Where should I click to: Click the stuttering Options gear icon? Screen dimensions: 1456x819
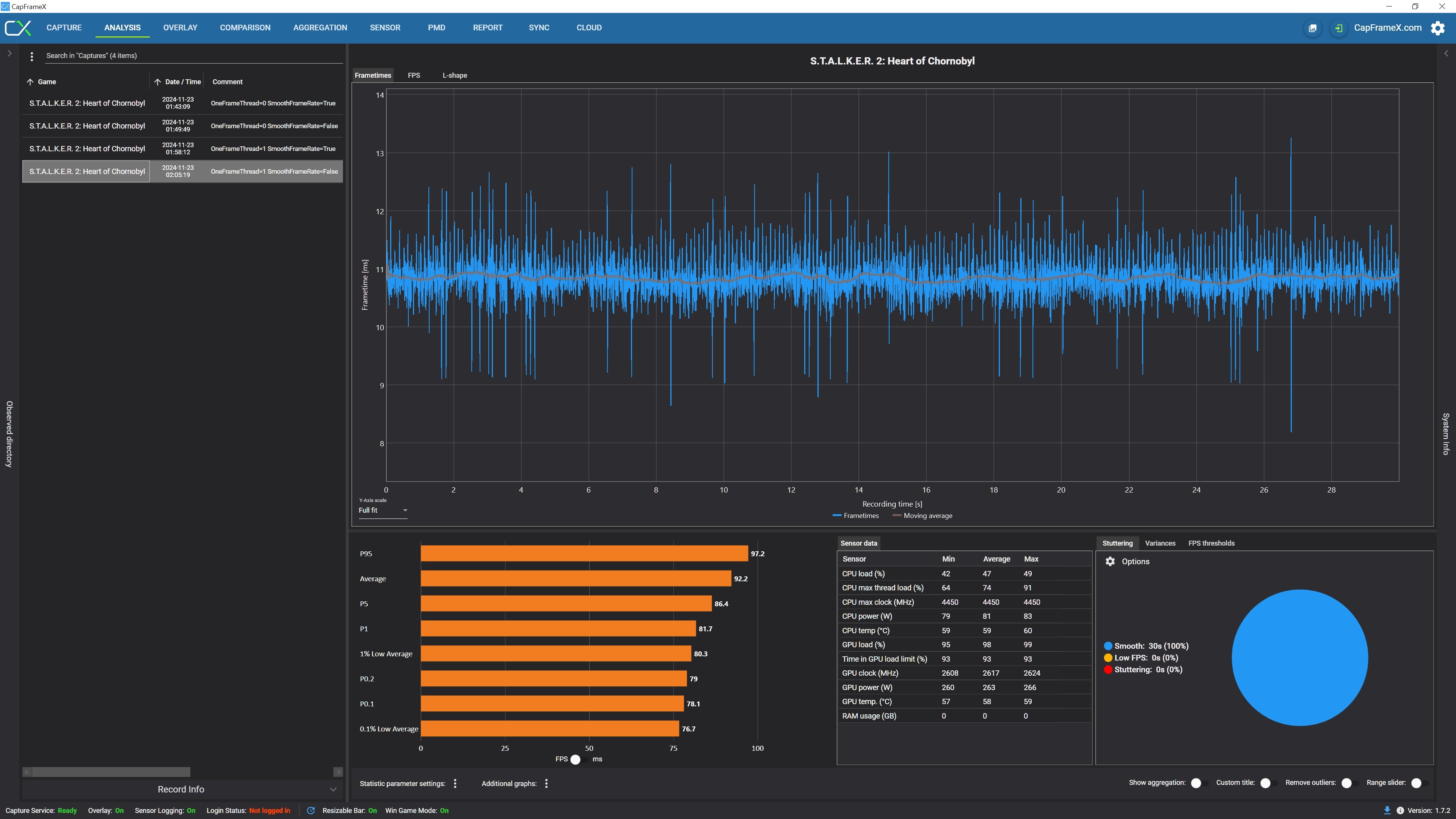pos(1110,561)
